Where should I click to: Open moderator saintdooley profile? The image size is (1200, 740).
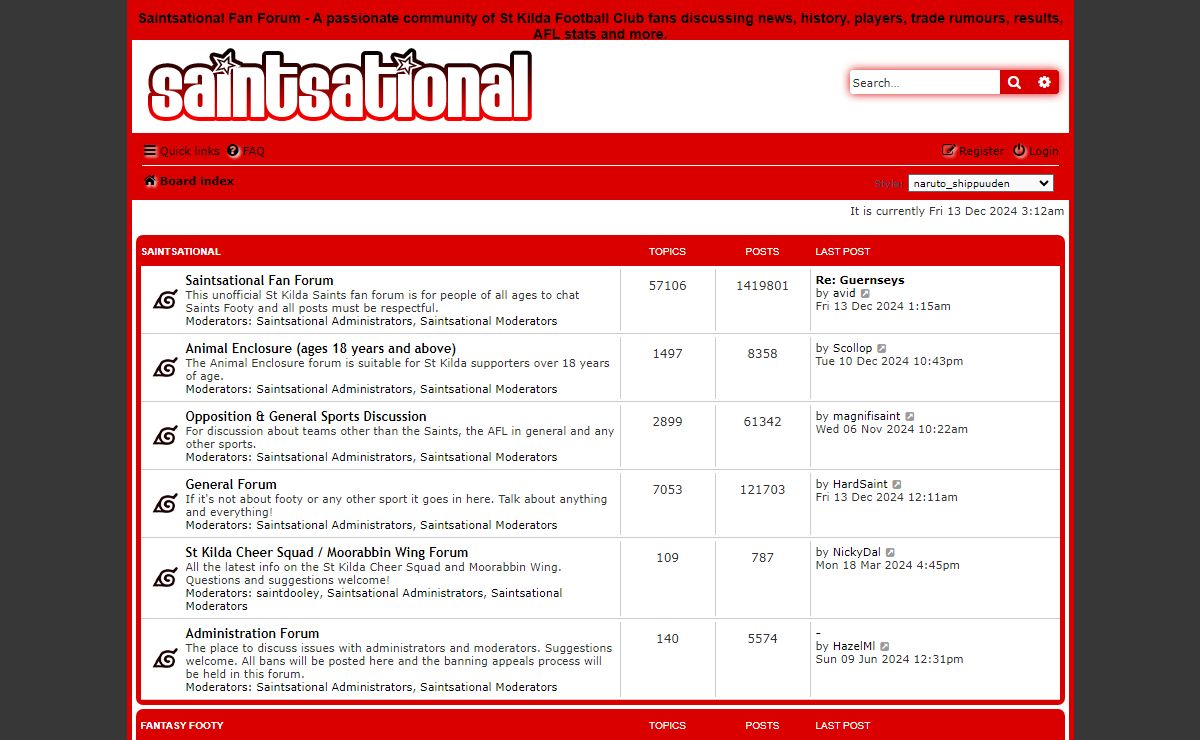coord(288,593)
